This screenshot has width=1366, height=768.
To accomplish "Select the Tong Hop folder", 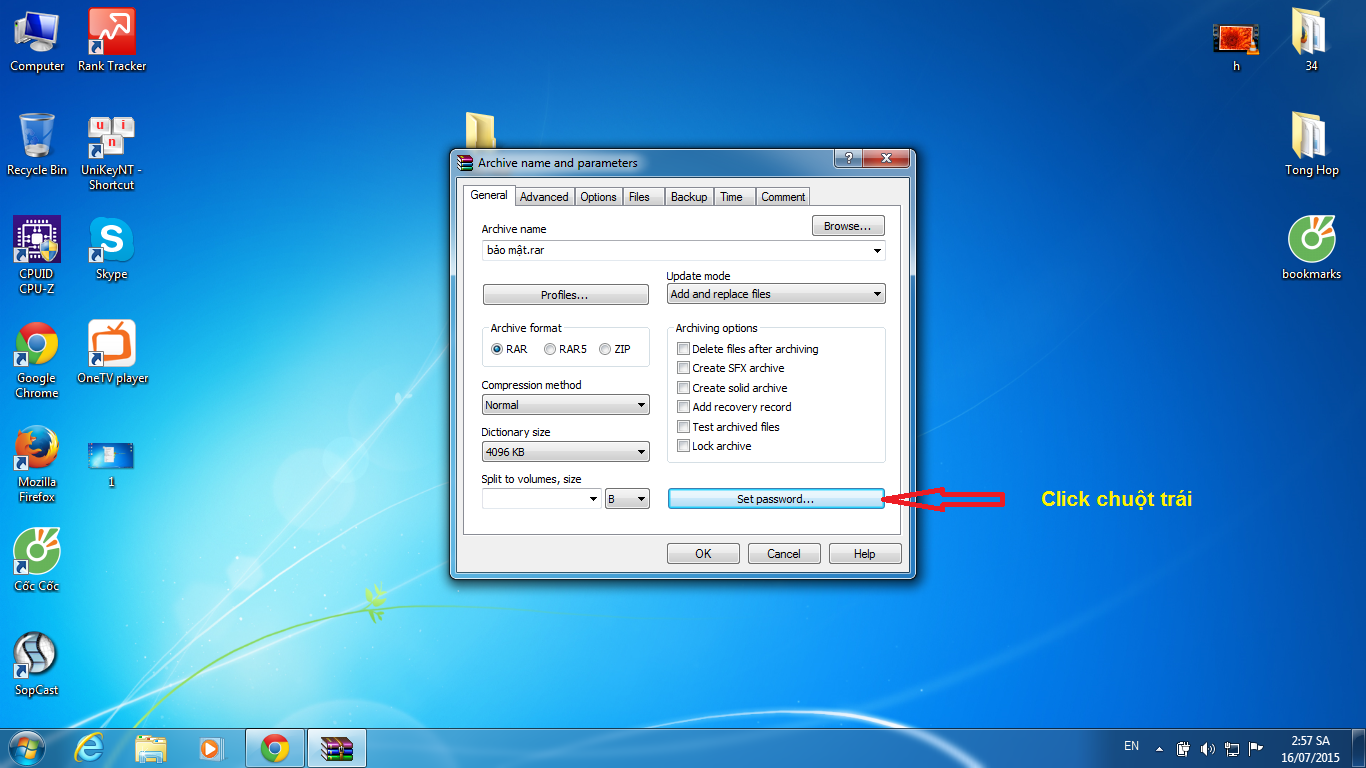I will pos(1311,144).
